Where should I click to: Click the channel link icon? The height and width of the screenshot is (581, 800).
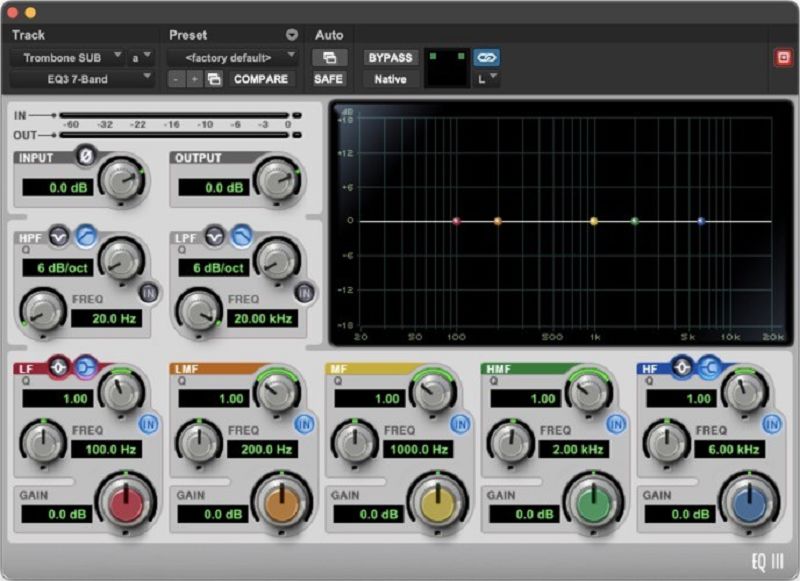(486, 58)
